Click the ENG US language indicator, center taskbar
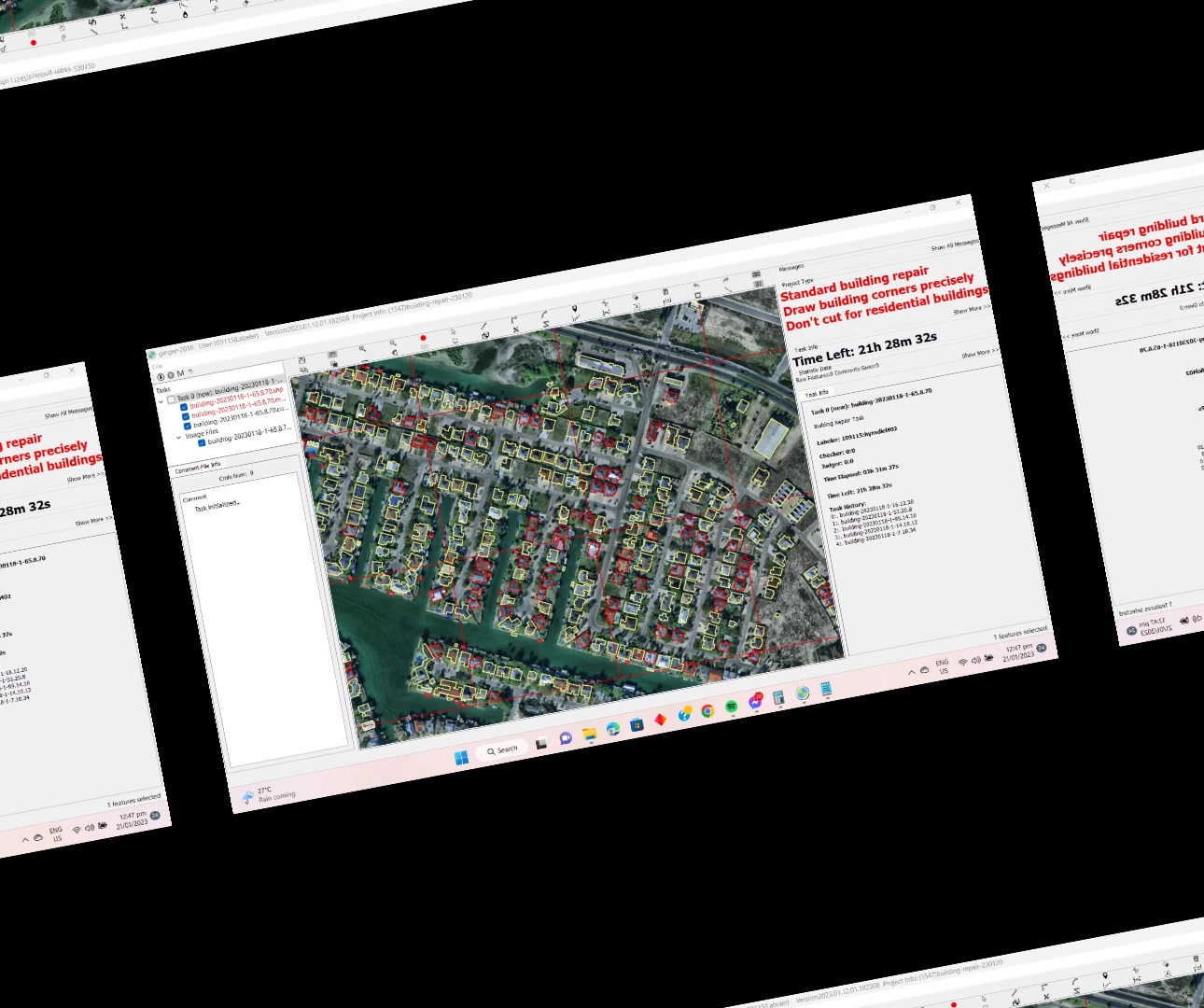This screenshot has height=1008, width=1204. tap(943, 666)
